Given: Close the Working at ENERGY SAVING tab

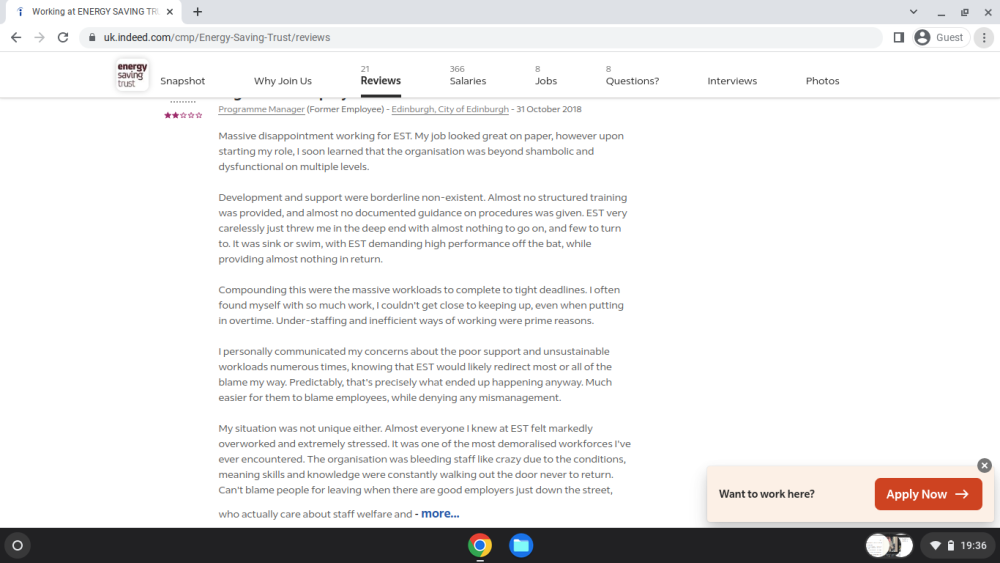Looking at the screenshot, I should (170, 11).
